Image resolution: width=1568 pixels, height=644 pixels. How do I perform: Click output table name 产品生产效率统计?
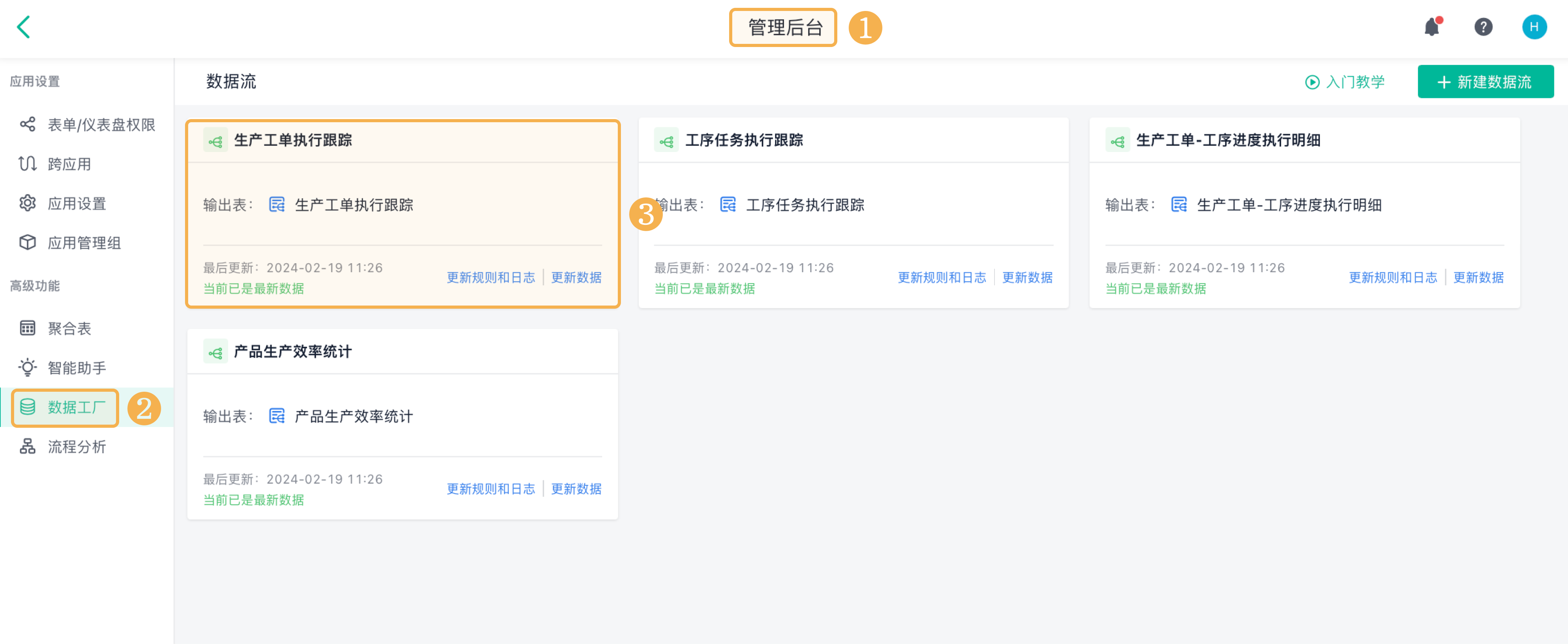click(x=354, y=416)
